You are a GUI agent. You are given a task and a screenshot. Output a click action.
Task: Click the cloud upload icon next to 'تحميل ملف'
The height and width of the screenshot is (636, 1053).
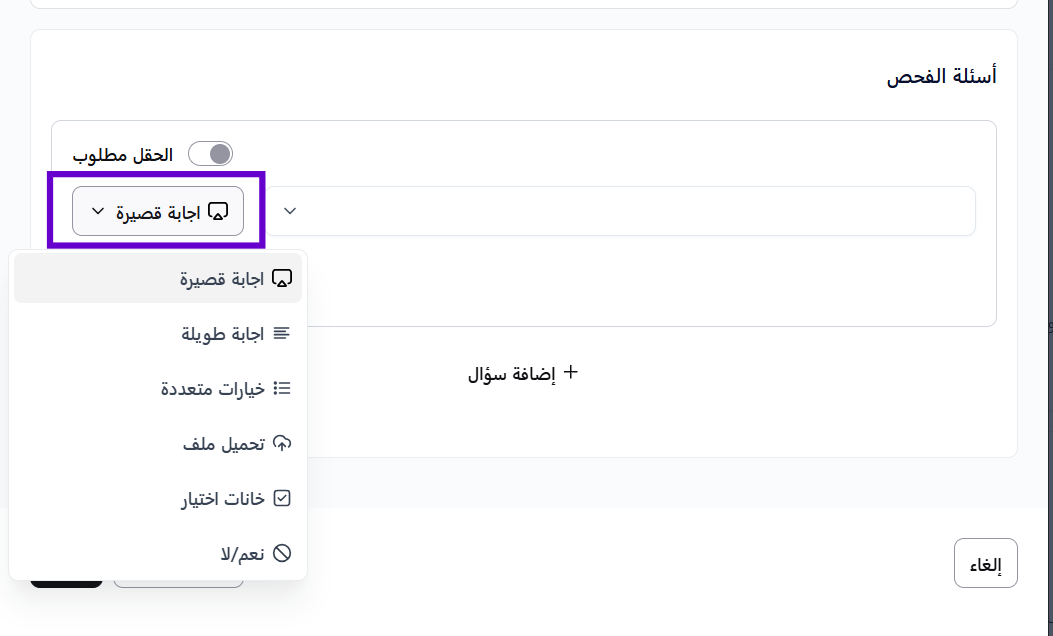282,443
